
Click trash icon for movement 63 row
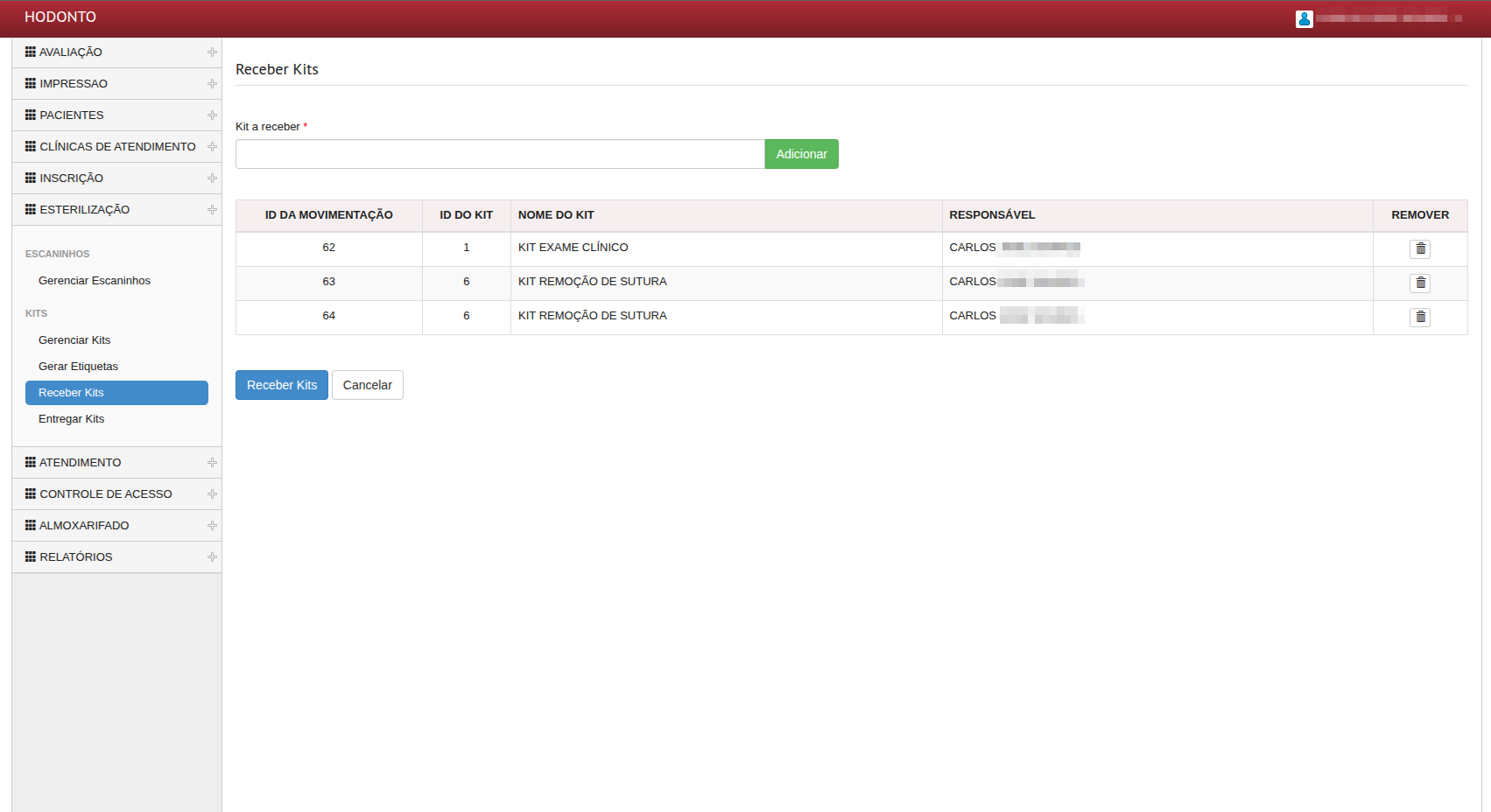click(1419, 283)
